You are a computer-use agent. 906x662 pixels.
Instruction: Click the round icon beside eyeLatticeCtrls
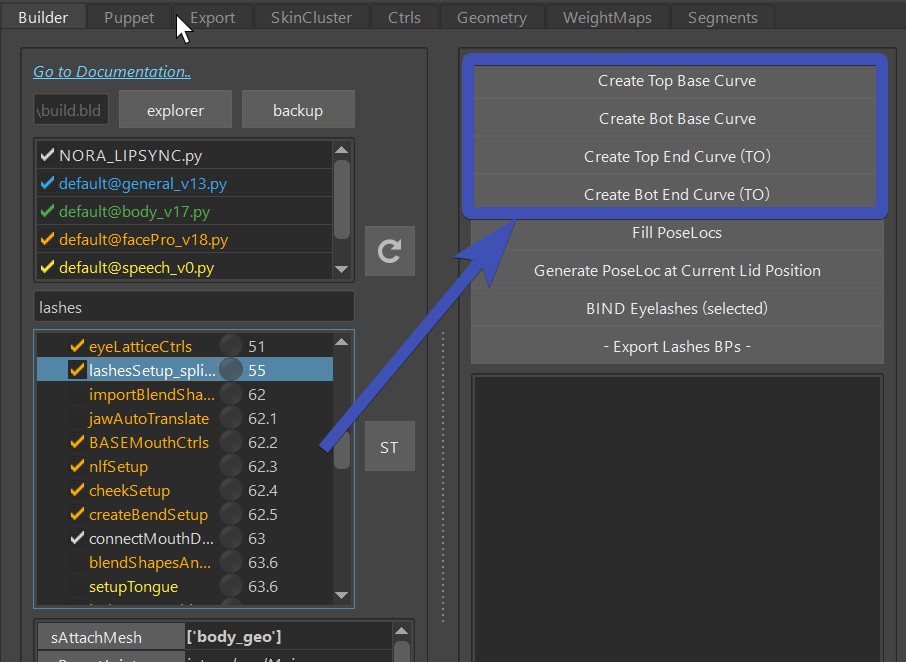231,347
